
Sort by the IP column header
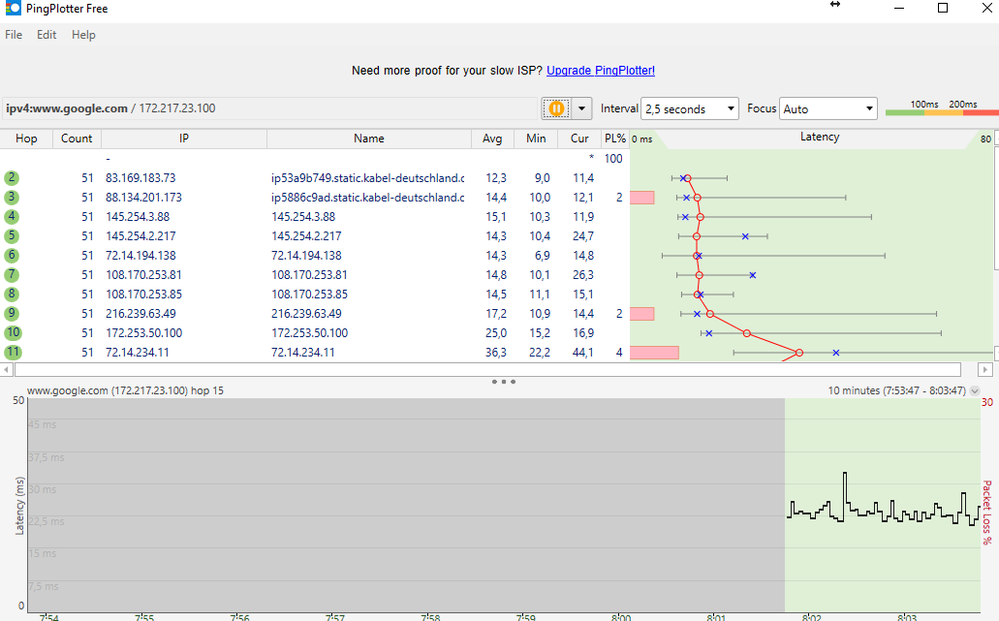183,139
